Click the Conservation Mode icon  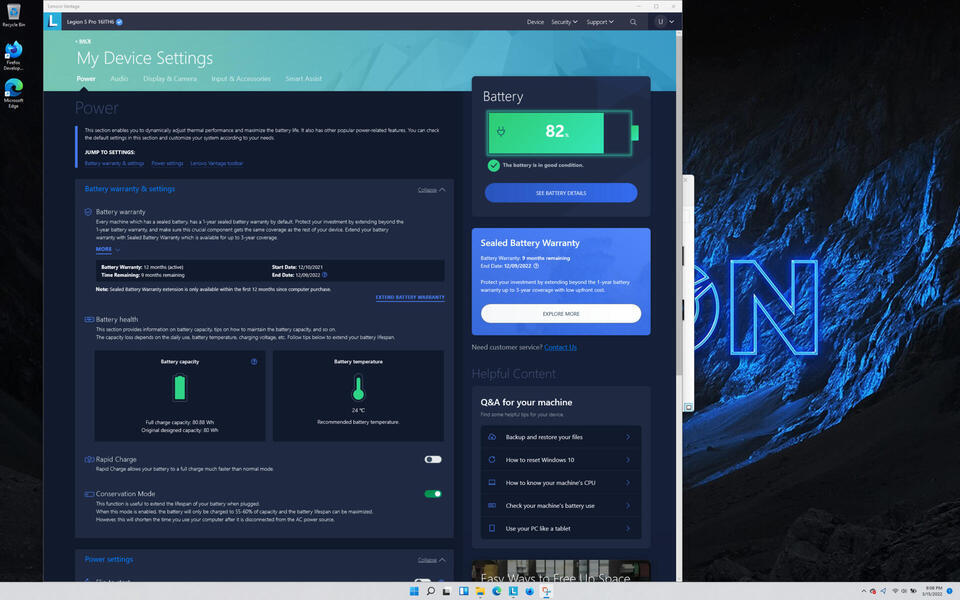pos(89,494)
